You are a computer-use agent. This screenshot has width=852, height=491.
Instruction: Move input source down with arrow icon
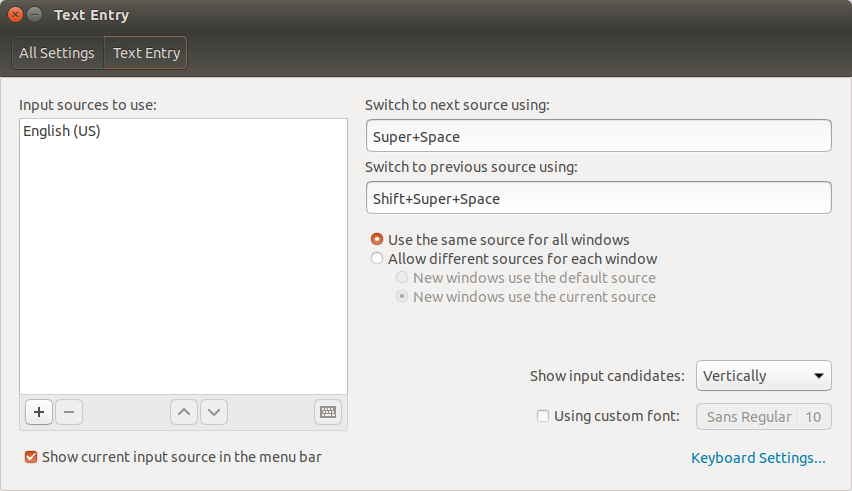point(214,412)
